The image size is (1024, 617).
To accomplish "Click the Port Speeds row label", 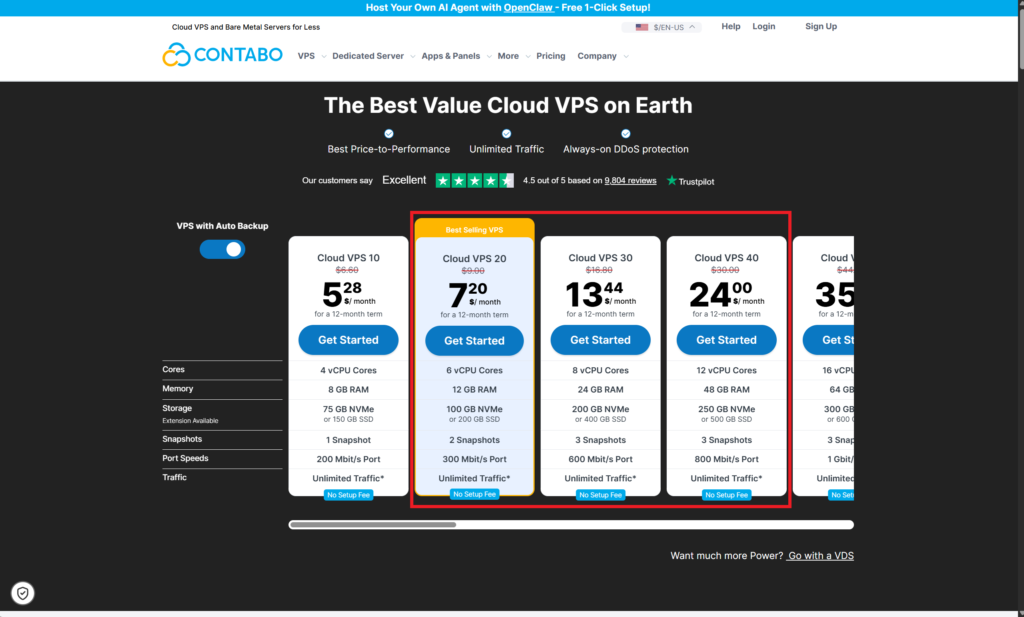I will click(x=185, y=458).
